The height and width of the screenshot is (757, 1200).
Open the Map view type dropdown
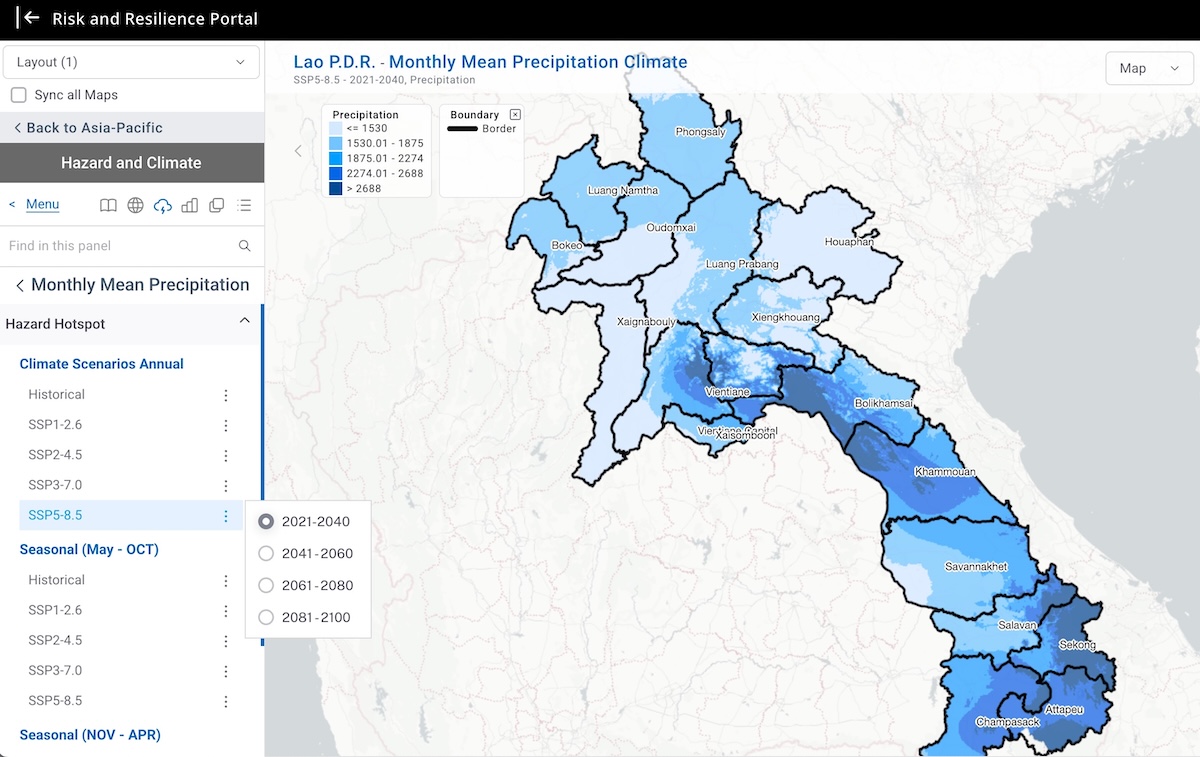pos(1149,68)
